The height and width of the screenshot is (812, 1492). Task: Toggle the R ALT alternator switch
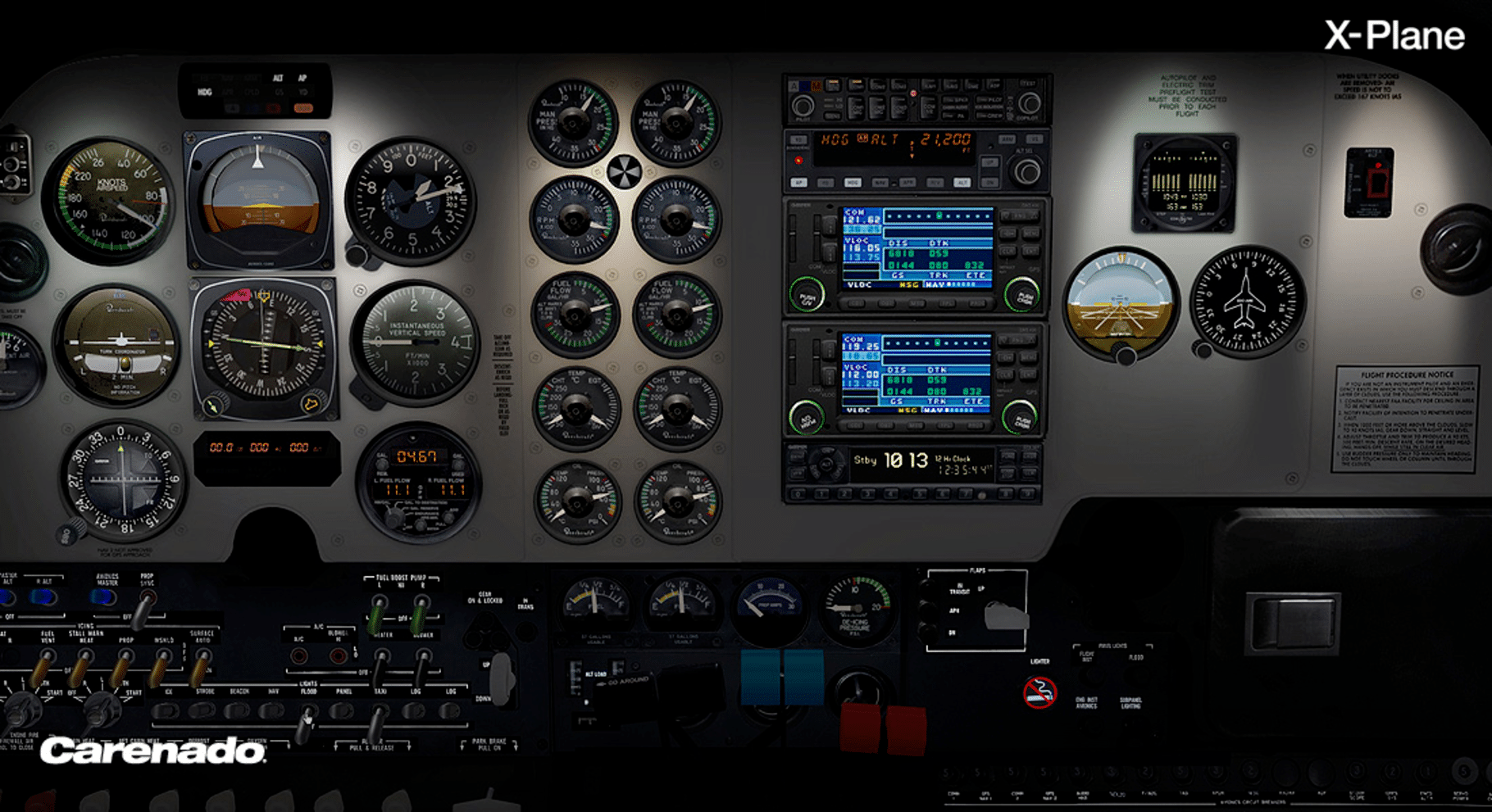[x=44, y=597]
